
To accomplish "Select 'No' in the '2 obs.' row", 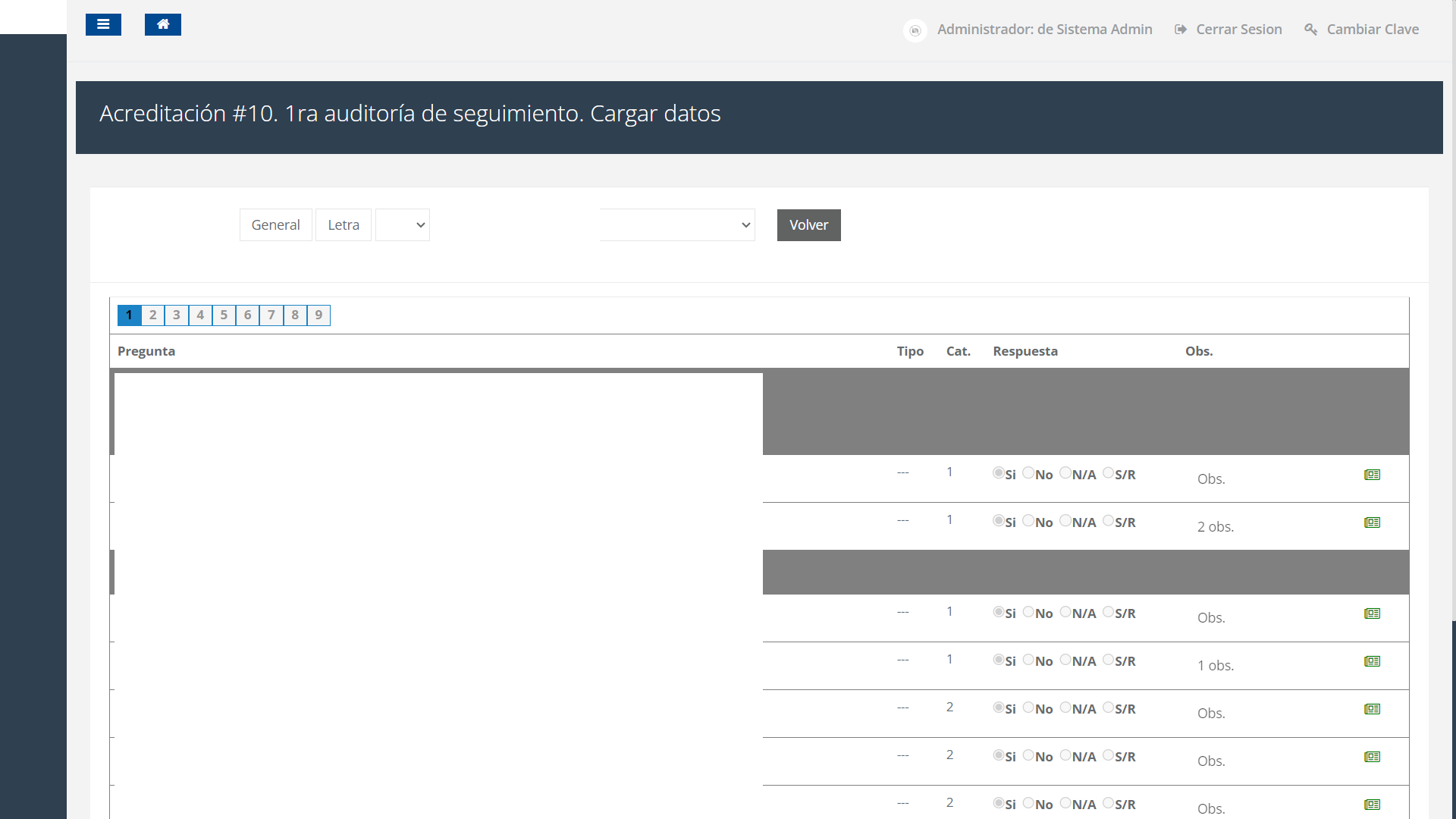I will tap(1028, 521).
